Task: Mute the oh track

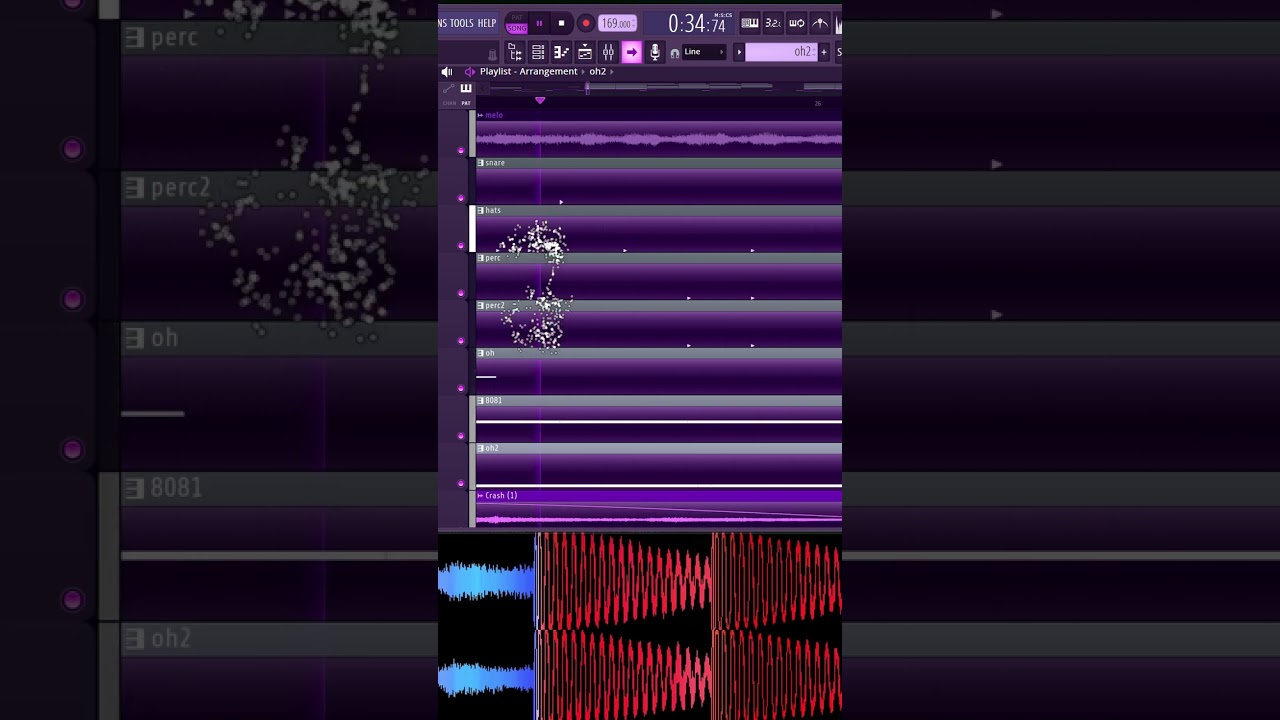Action: click(x=461, y=388)
